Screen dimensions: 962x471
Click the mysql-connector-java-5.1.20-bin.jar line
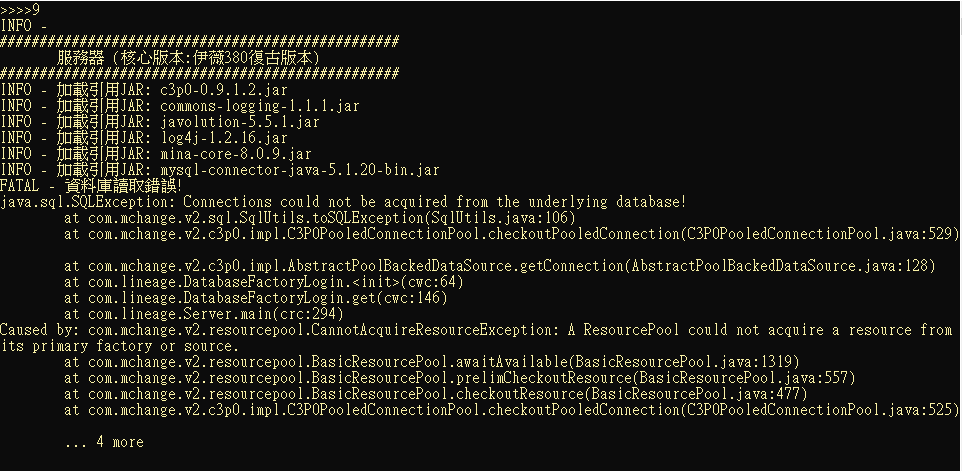[x=220, y=170]
